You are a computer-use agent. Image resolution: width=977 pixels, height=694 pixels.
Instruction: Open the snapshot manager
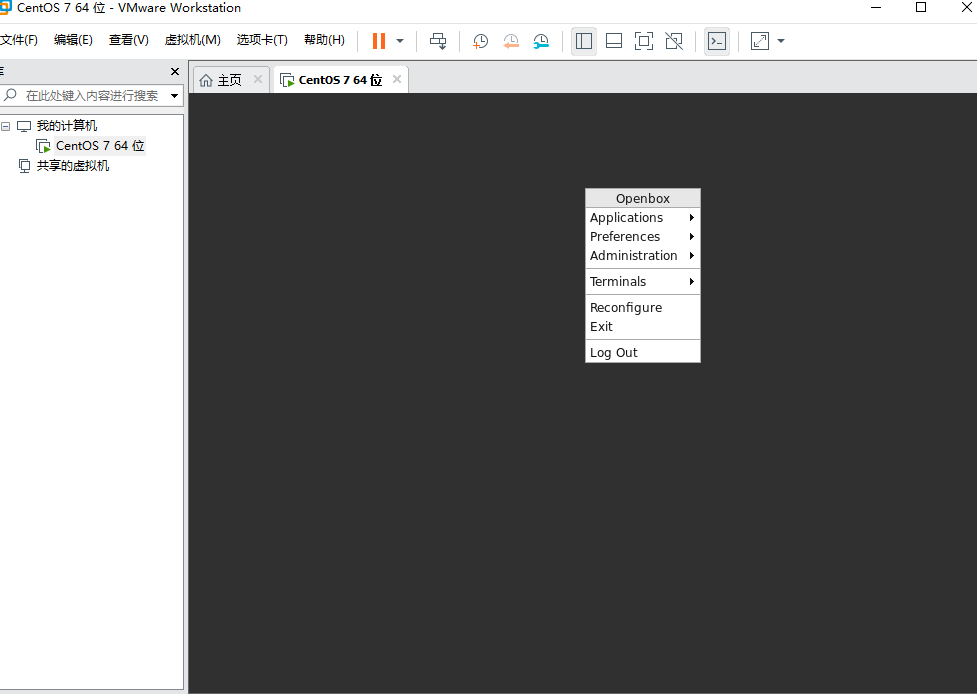pos(541,41)
